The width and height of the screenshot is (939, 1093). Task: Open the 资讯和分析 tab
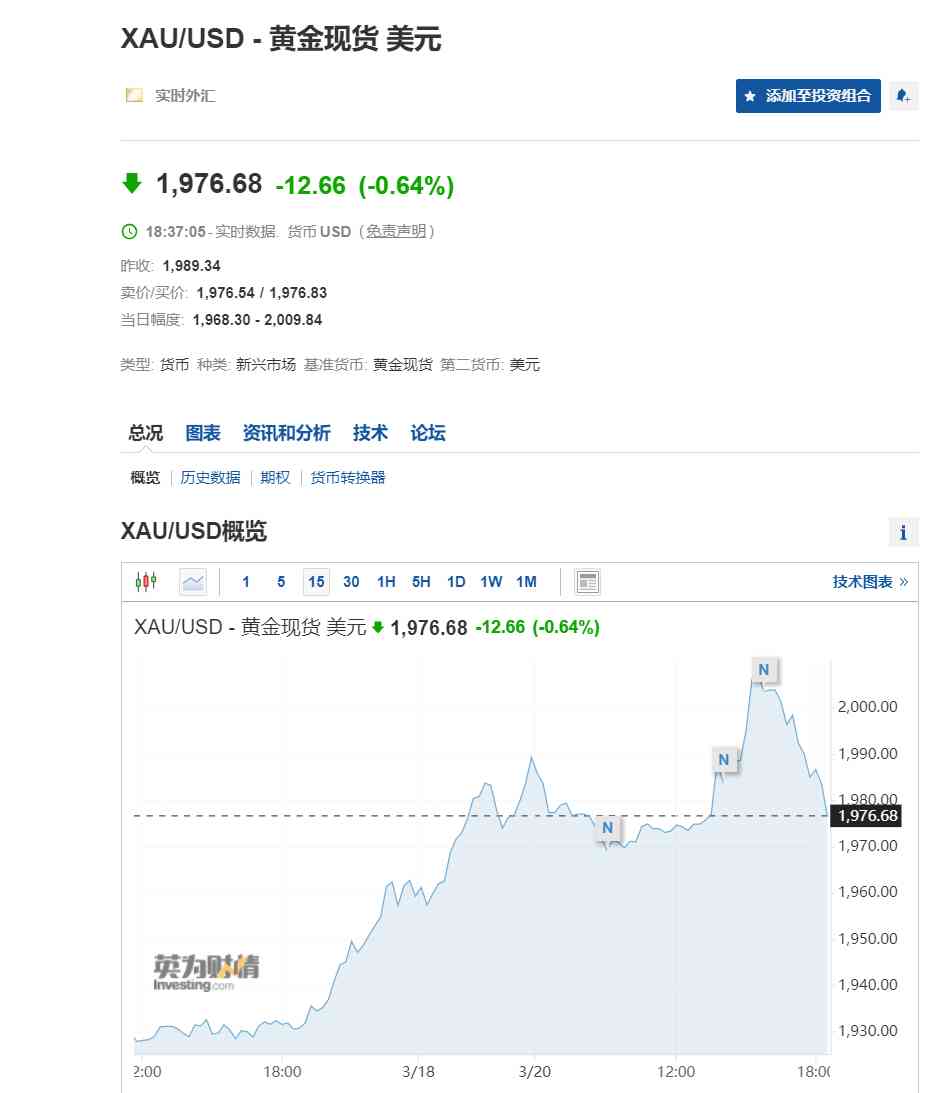point(287,432)
